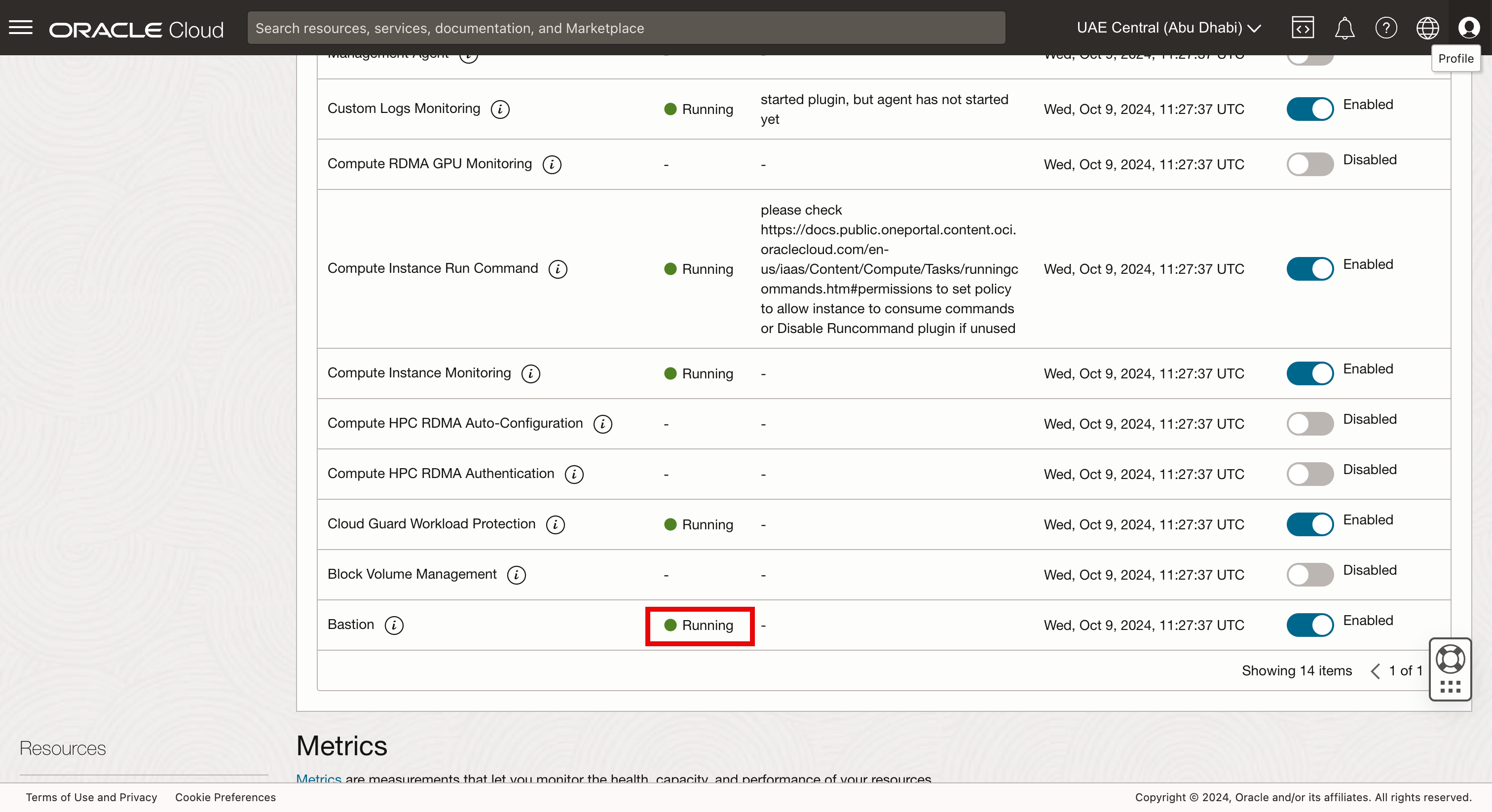
Task: Open the hamburger navigation menu
Action: coord(21,28)
